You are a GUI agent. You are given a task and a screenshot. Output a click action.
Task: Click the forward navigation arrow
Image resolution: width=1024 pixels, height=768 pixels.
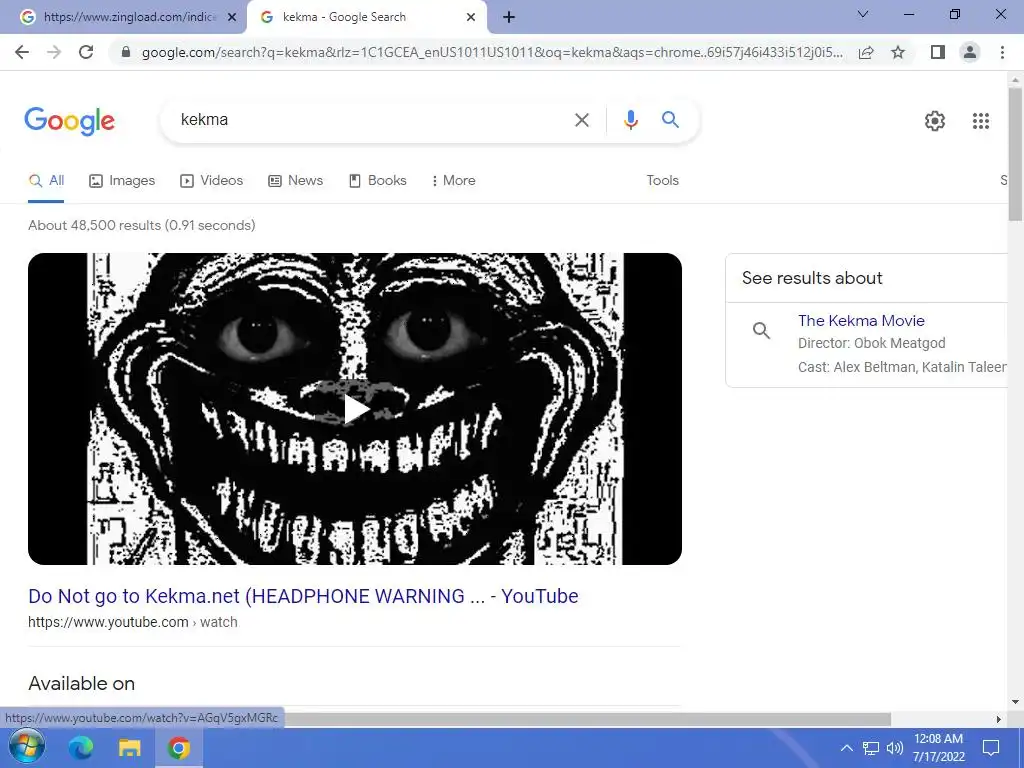[54, 52]
